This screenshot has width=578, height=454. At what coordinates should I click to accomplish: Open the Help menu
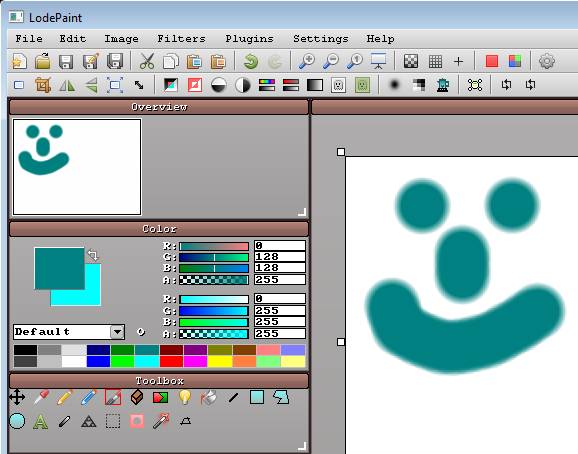point(380,39)
